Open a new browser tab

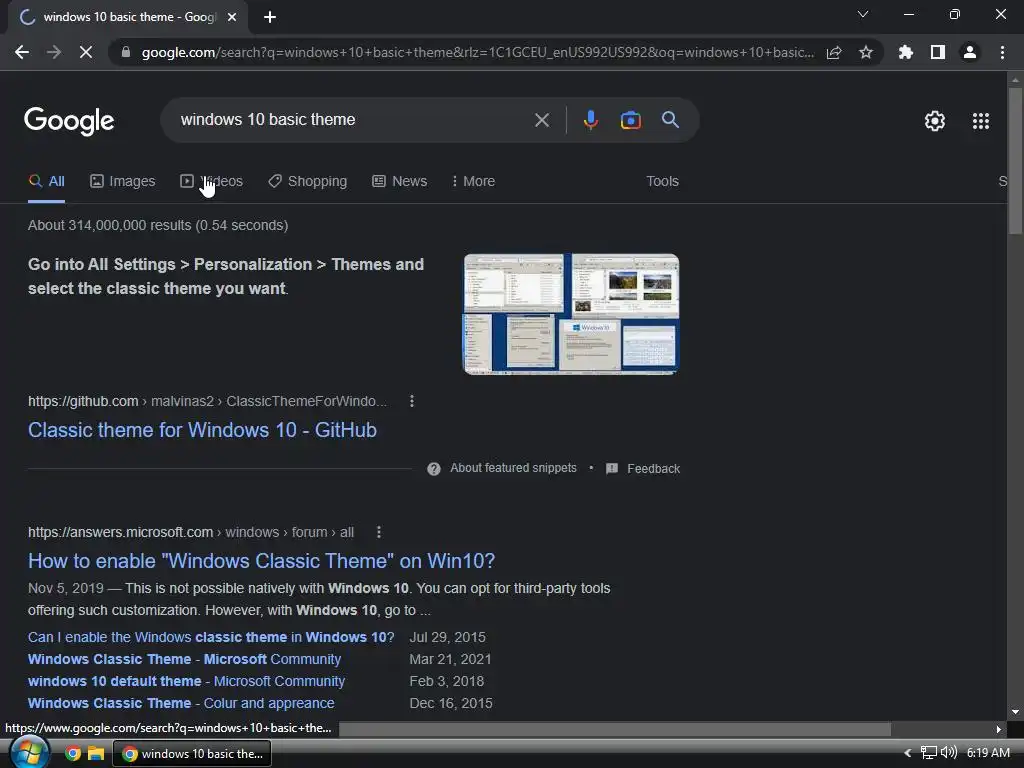tap(270, 17)
